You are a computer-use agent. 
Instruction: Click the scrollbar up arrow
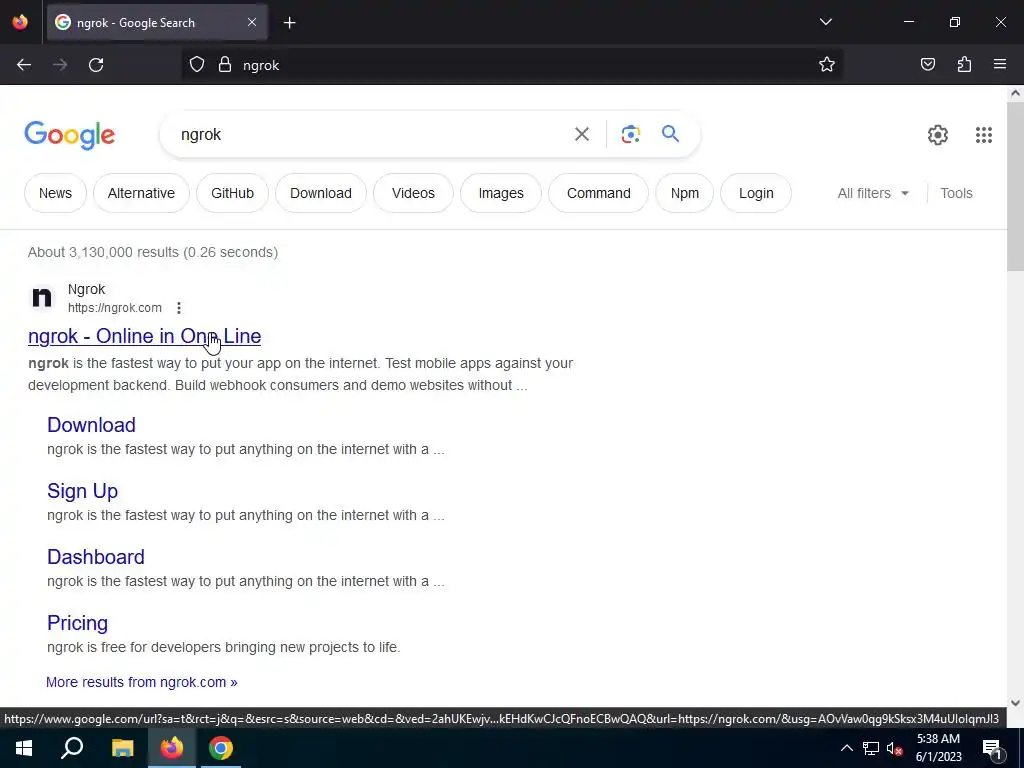(x=1015, y=93)
